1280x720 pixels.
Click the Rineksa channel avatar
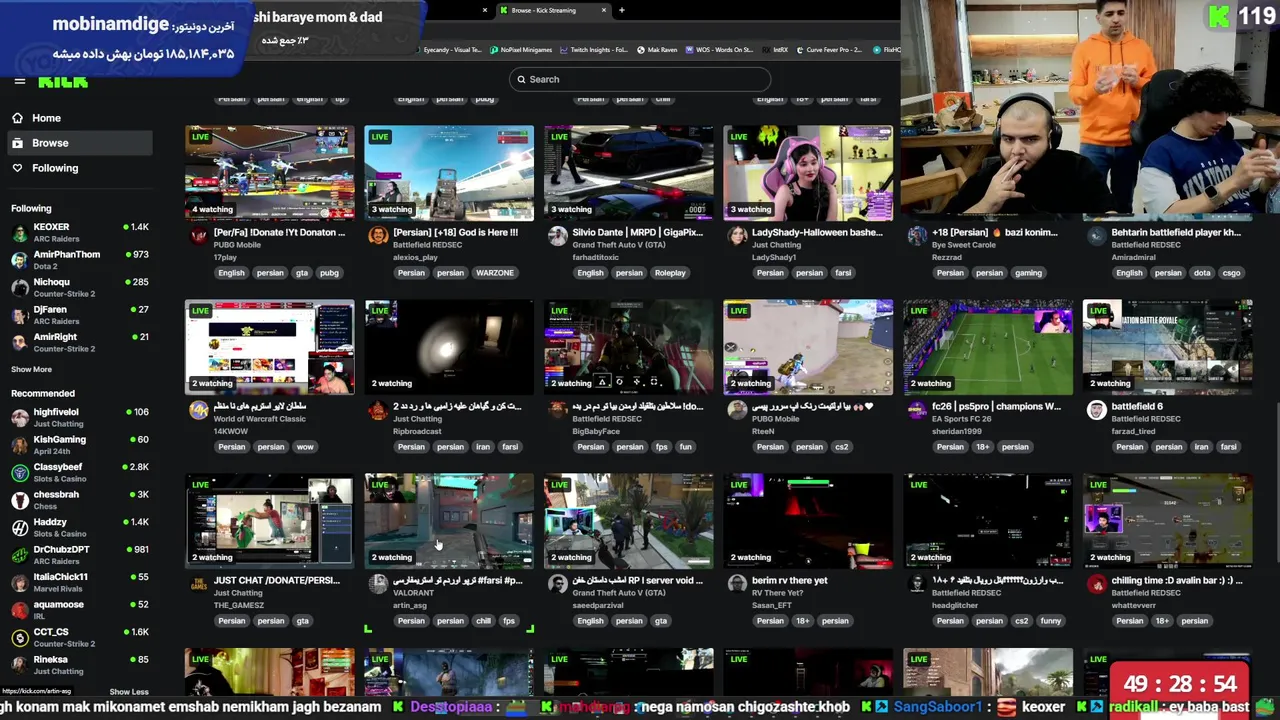[19, 665]
